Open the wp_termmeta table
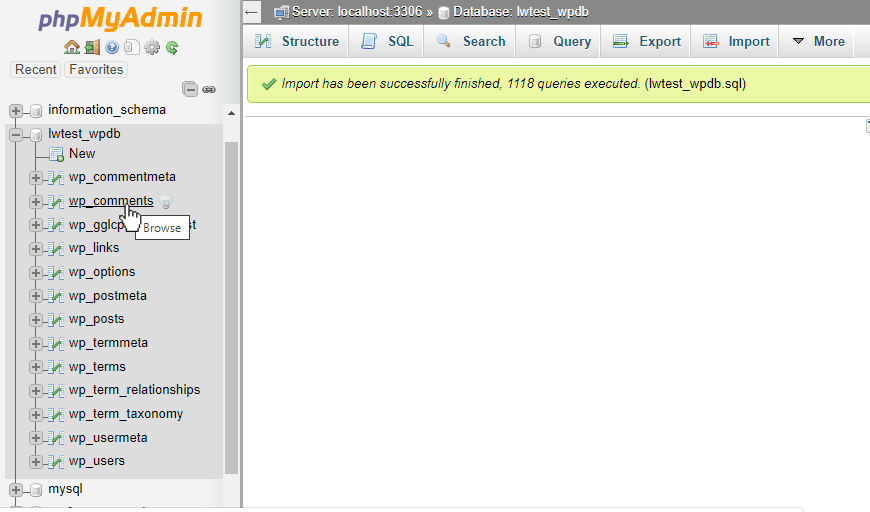870x512 pixels. 108,343
